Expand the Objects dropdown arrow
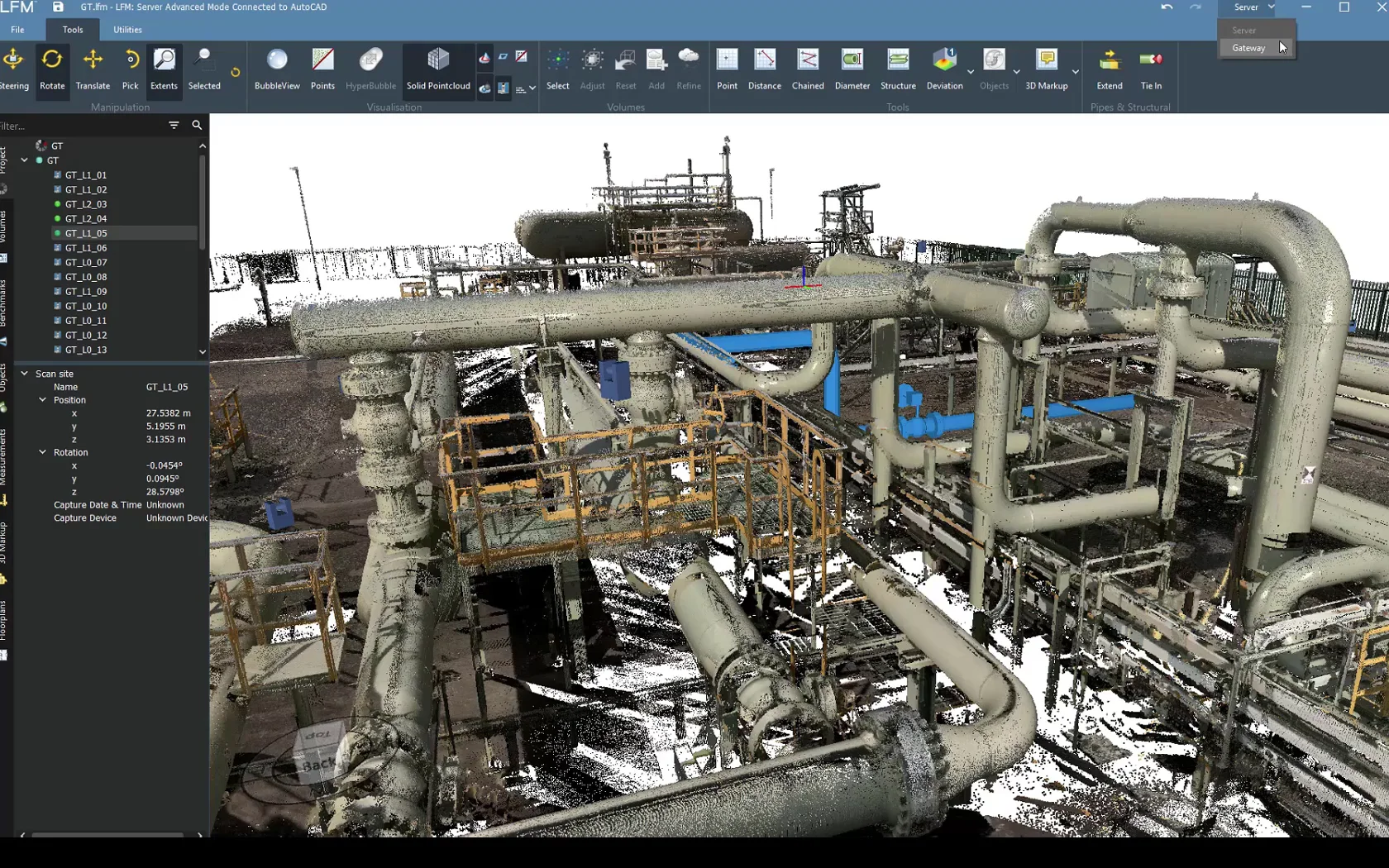The height and width of the screenshot is (868, 1389). coord(1016,73)
